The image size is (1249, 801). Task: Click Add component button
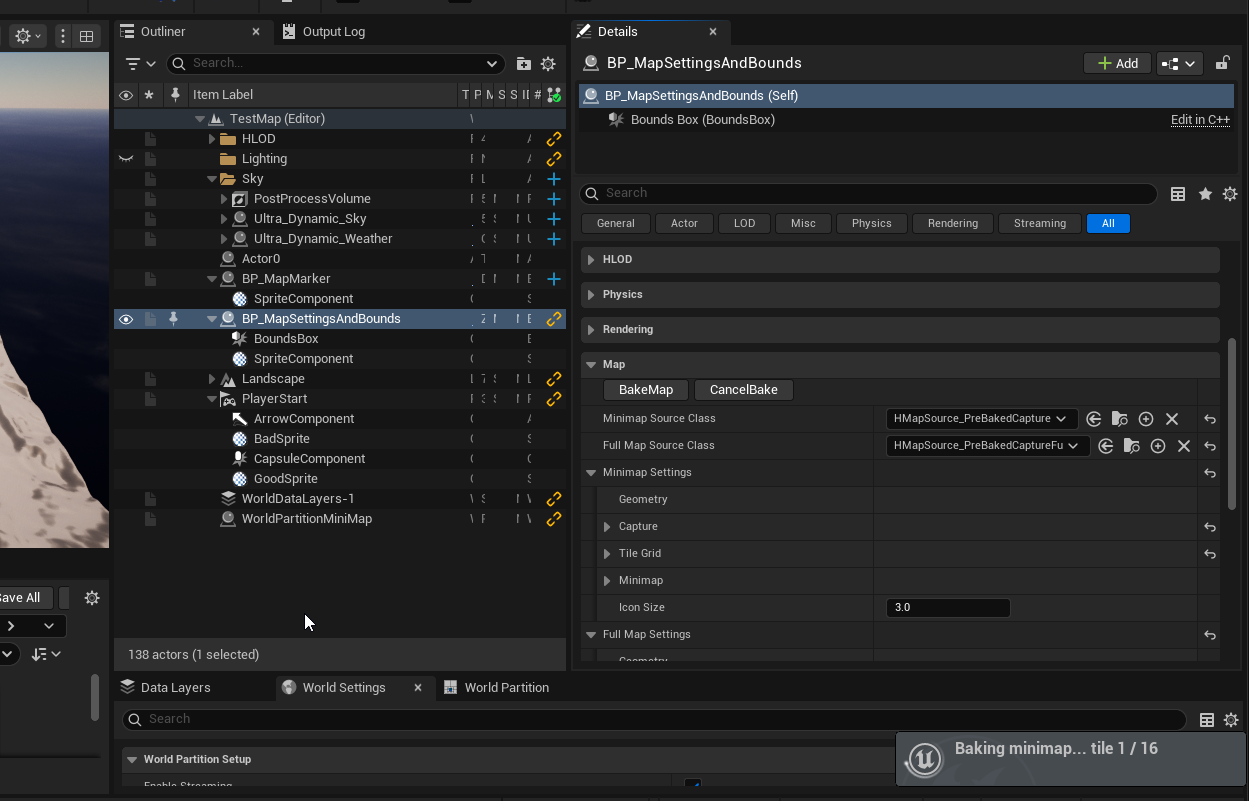[1117, 63]
